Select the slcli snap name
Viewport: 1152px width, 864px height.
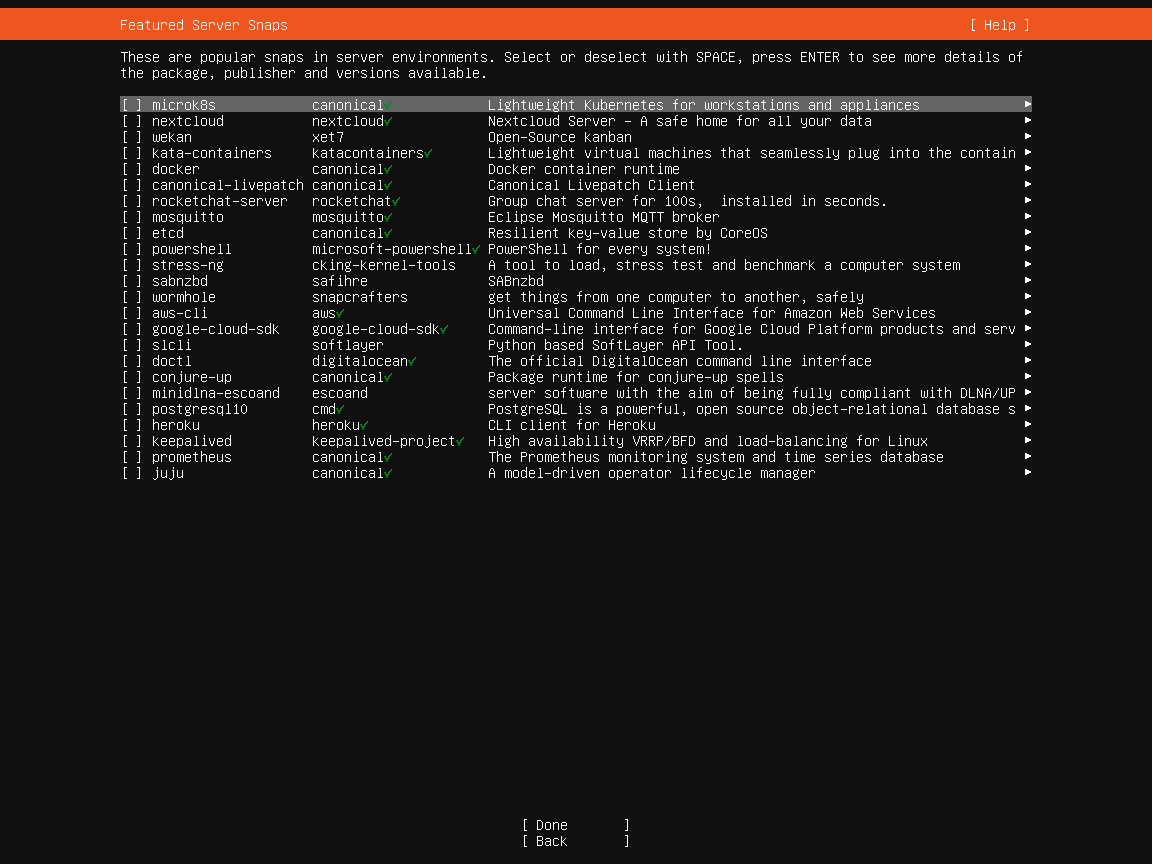tap(172, 345)
